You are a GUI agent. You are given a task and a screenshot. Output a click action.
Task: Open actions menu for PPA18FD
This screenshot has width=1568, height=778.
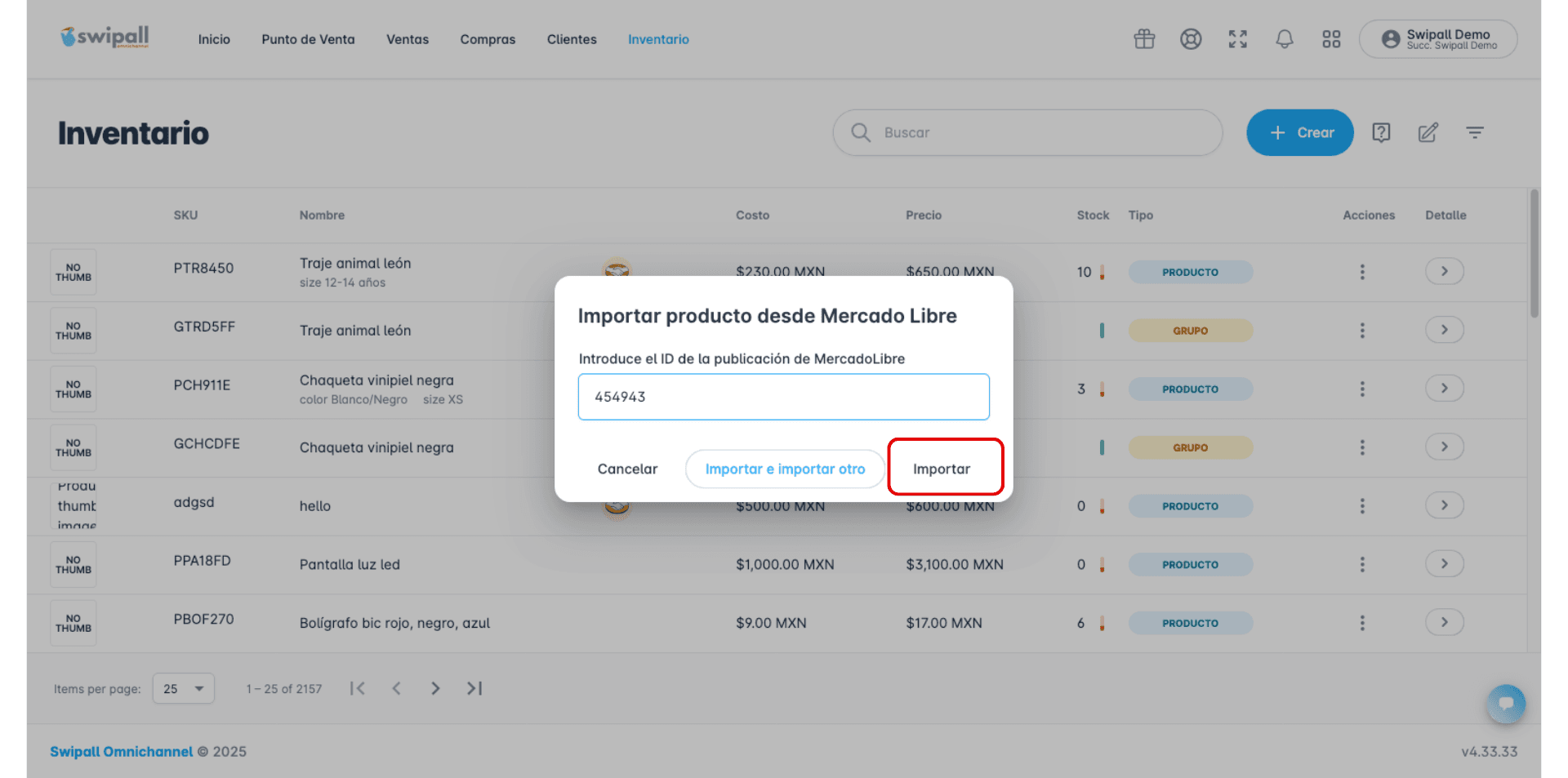coord(1362,565)
